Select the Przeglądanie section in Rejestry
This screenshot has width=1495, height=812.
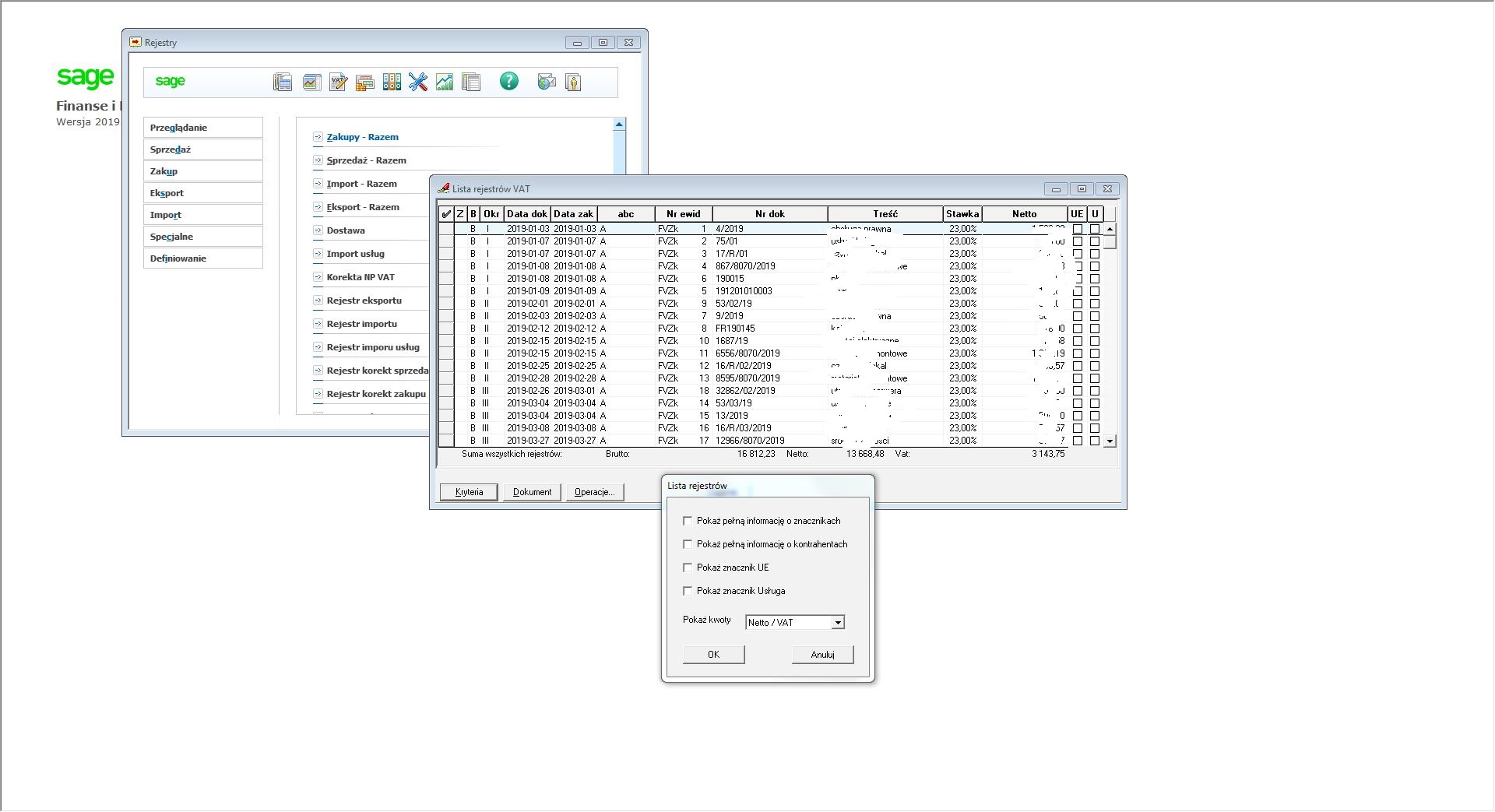203,128
